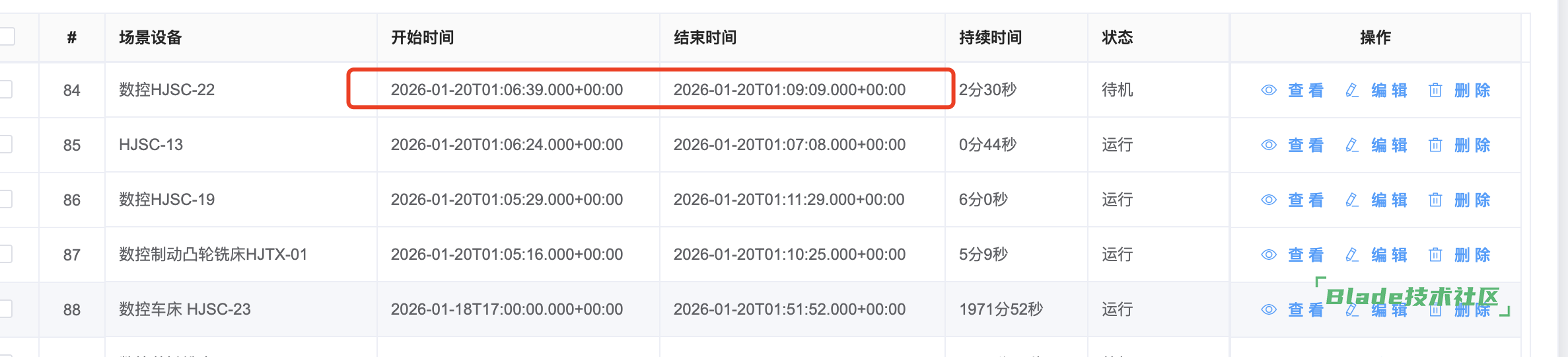Check the box for row 88
1568x357 pixels.
[x=6, y=309]
